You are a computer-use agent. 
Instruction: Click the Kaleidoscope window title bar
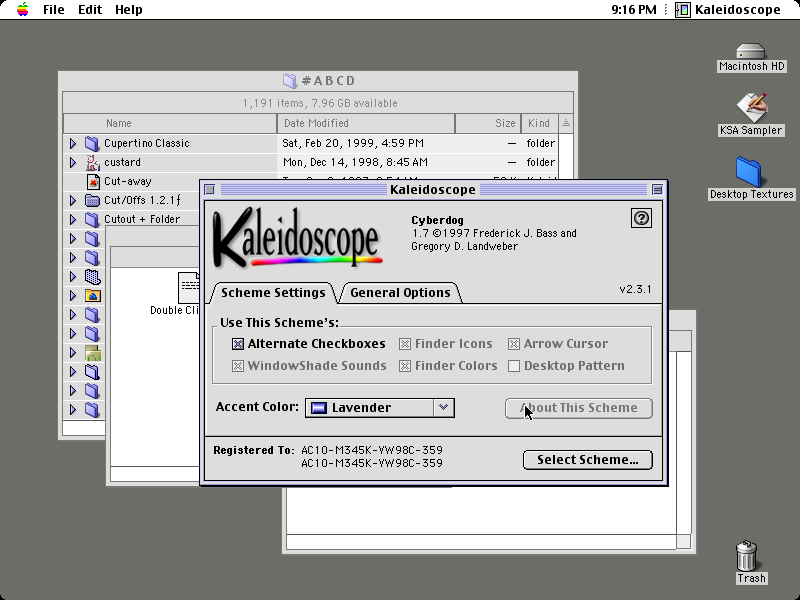433,190
